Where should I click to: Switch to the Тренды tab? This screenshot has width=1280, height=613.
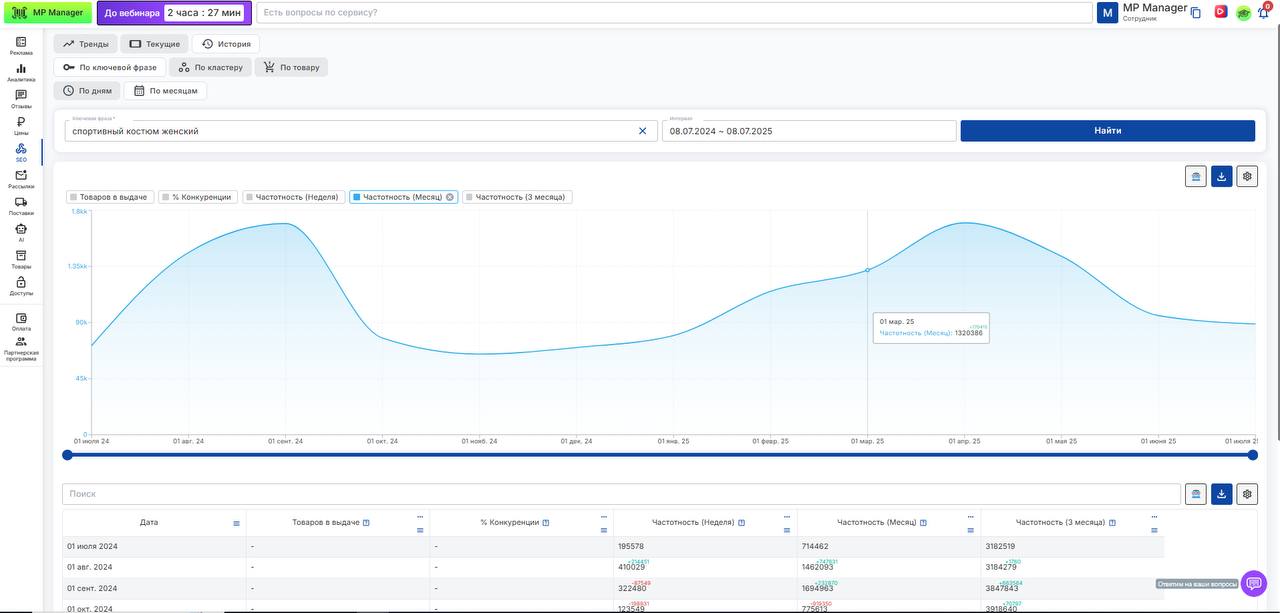tap(85, 44)
